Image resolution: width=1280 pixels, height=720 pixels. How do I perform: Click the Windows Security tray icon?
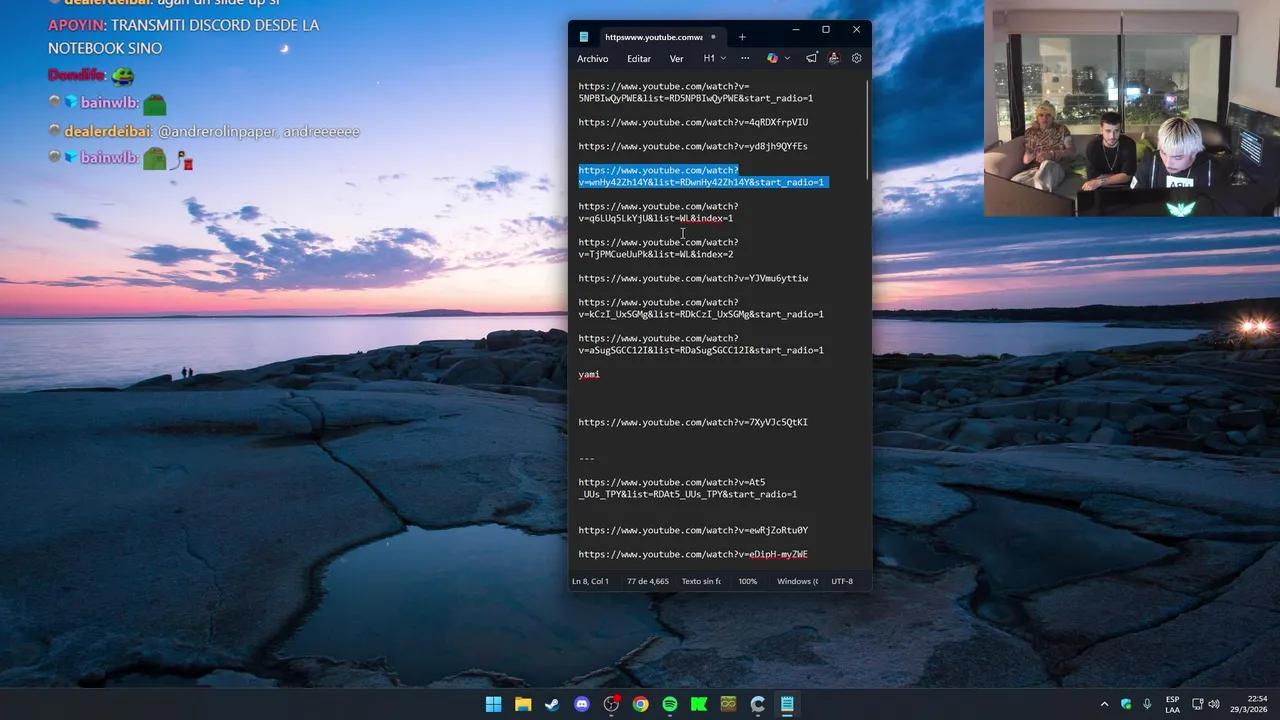(1126, 704)
